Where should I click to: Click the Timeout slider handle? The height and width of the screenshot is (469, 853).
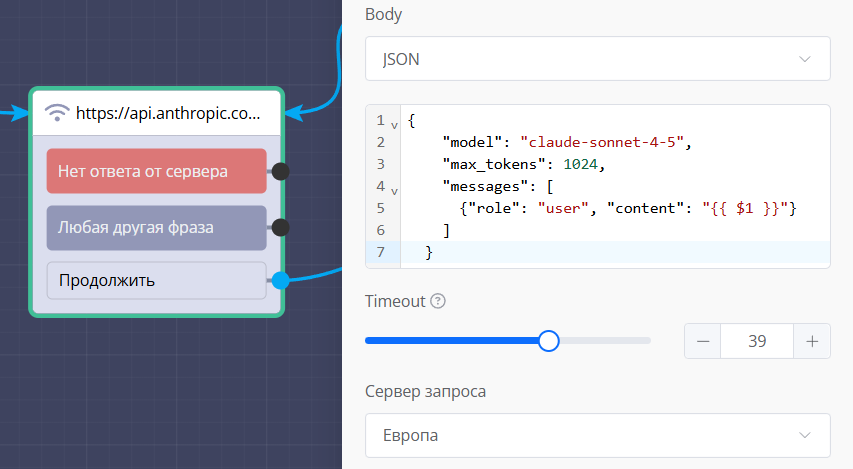coord(548,341)
